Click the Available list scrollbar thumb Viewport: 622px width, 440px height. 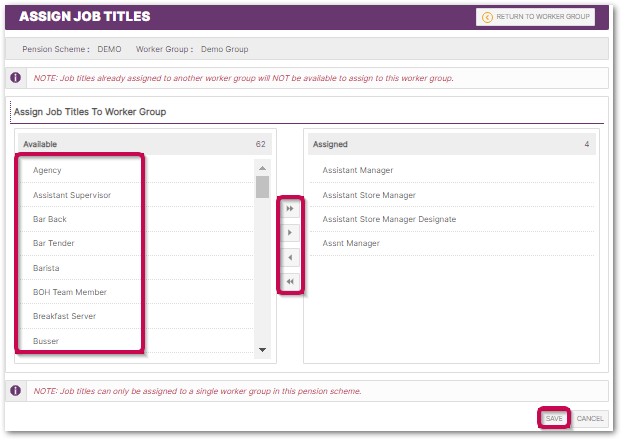(x=262, y=187)
